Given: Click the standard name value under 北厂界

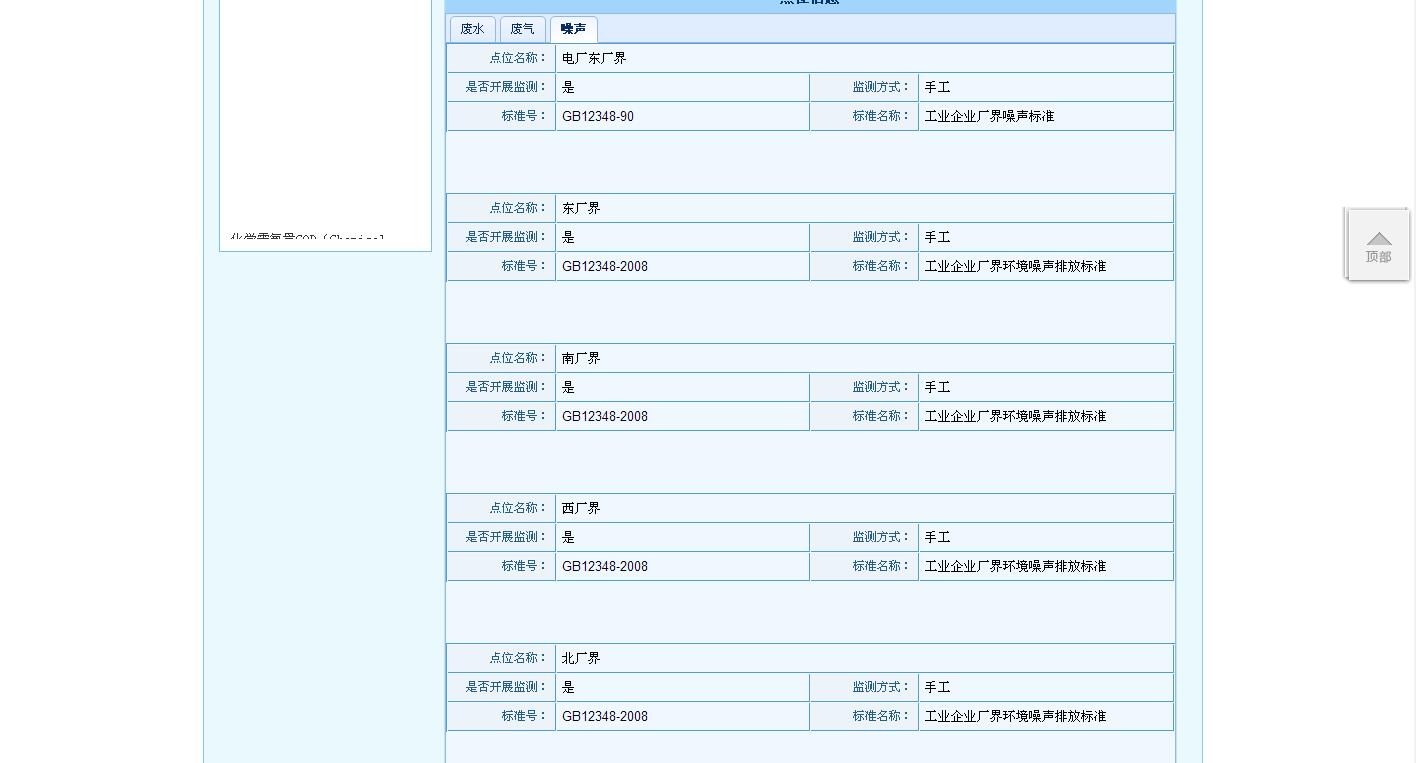Looking at the screenshot, I should (1015, 717).
